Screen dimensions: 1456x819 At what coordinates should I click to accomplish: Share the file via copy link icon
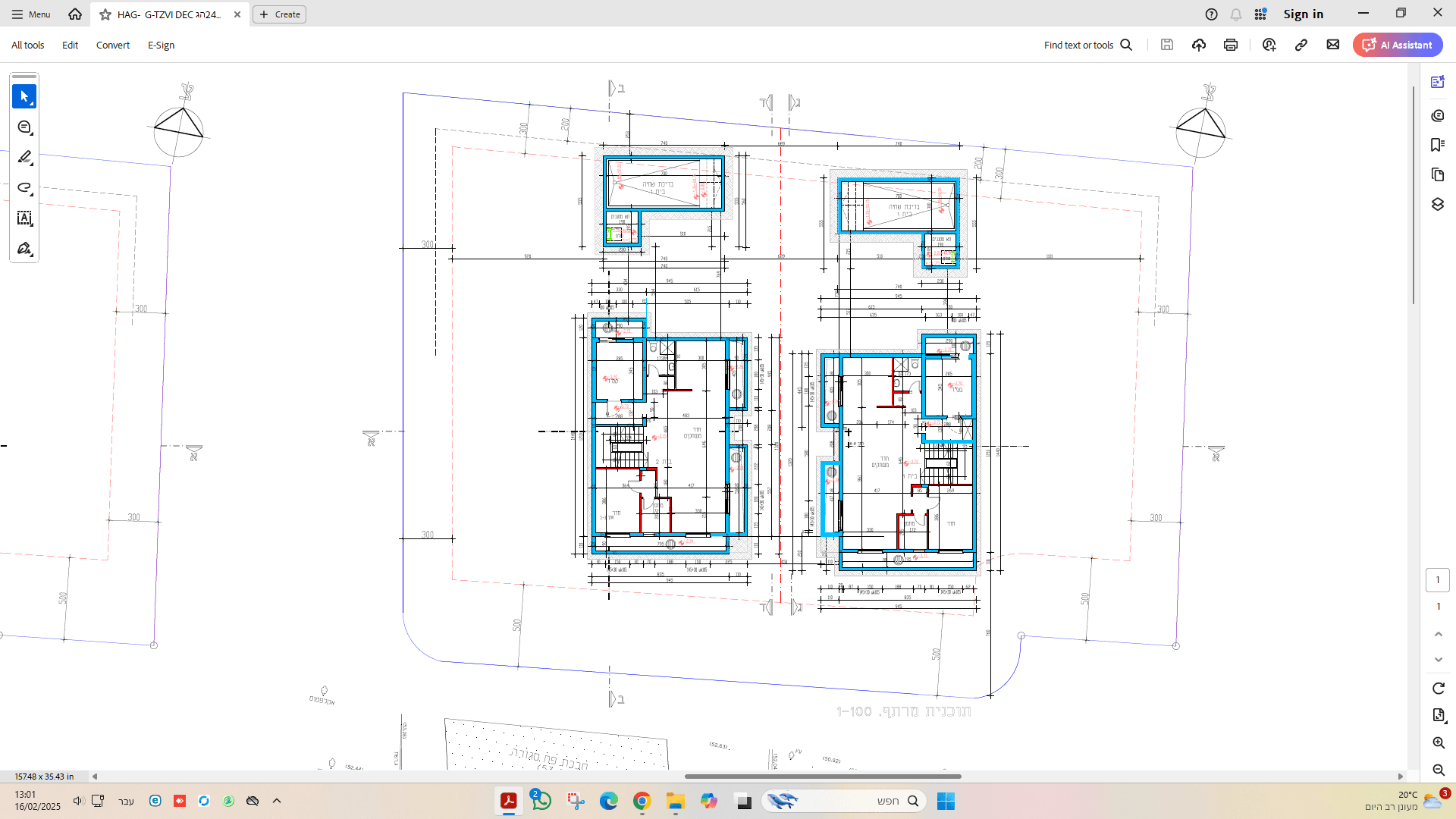click(x=1301, y=45)
